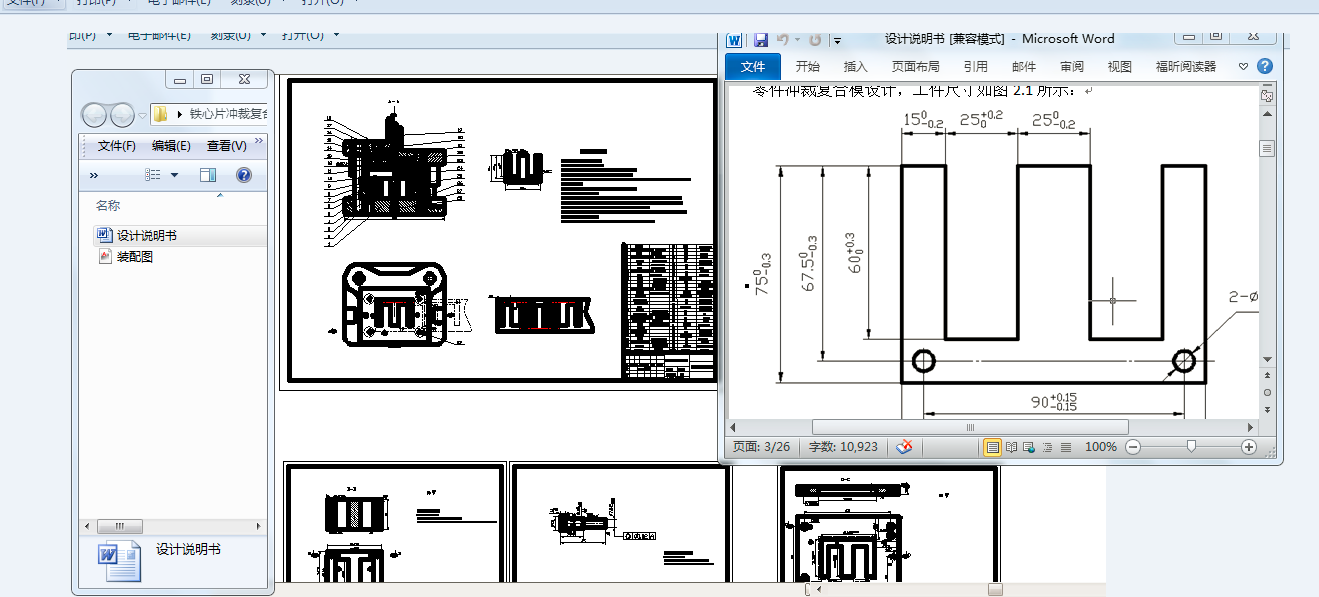The image size is (1319, 597).
Task: Click the Redo icon in Word's quick access toolbar
Action: click(815, 40)
